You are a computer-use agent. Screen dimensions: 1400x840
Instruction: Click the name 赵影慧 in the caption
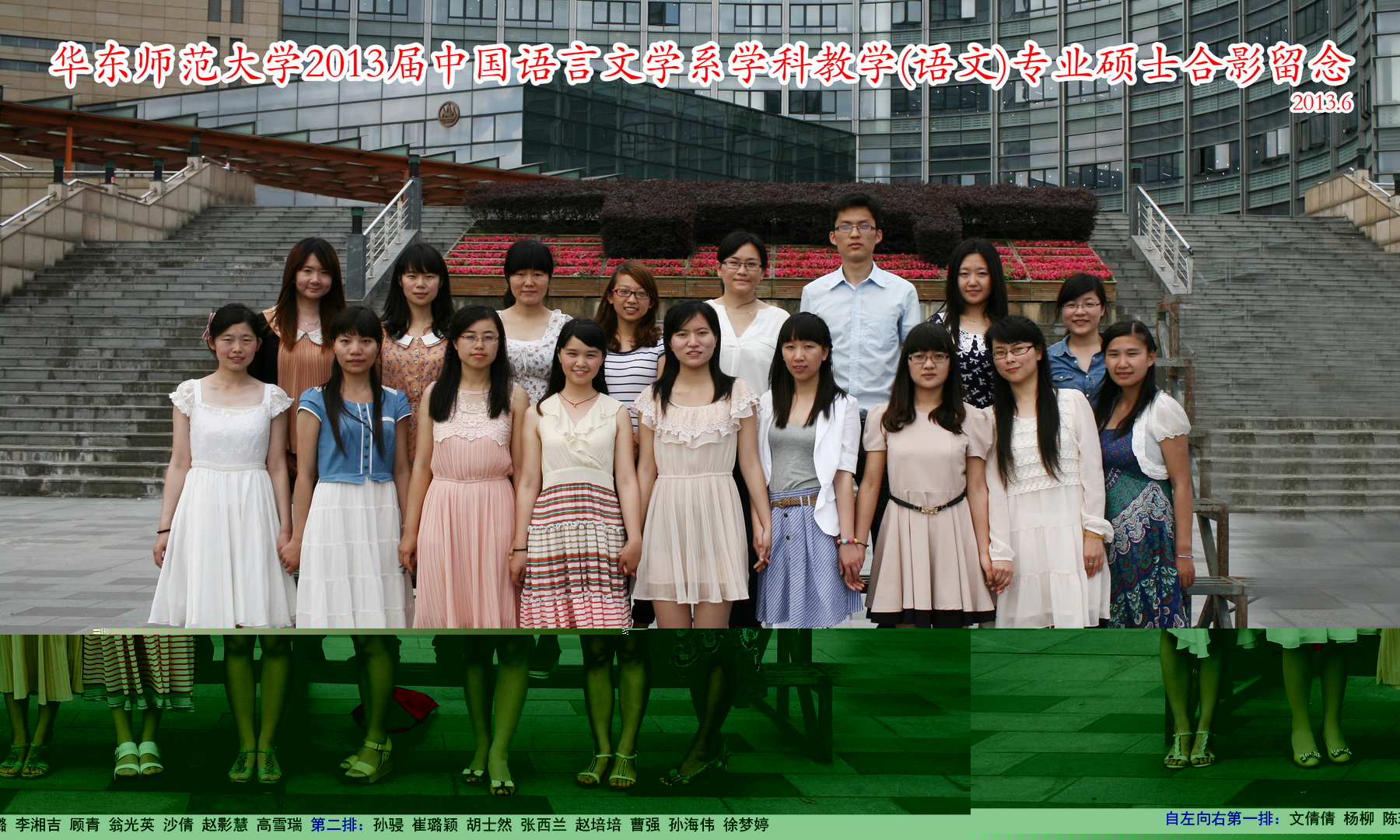[x=225, y=825]
